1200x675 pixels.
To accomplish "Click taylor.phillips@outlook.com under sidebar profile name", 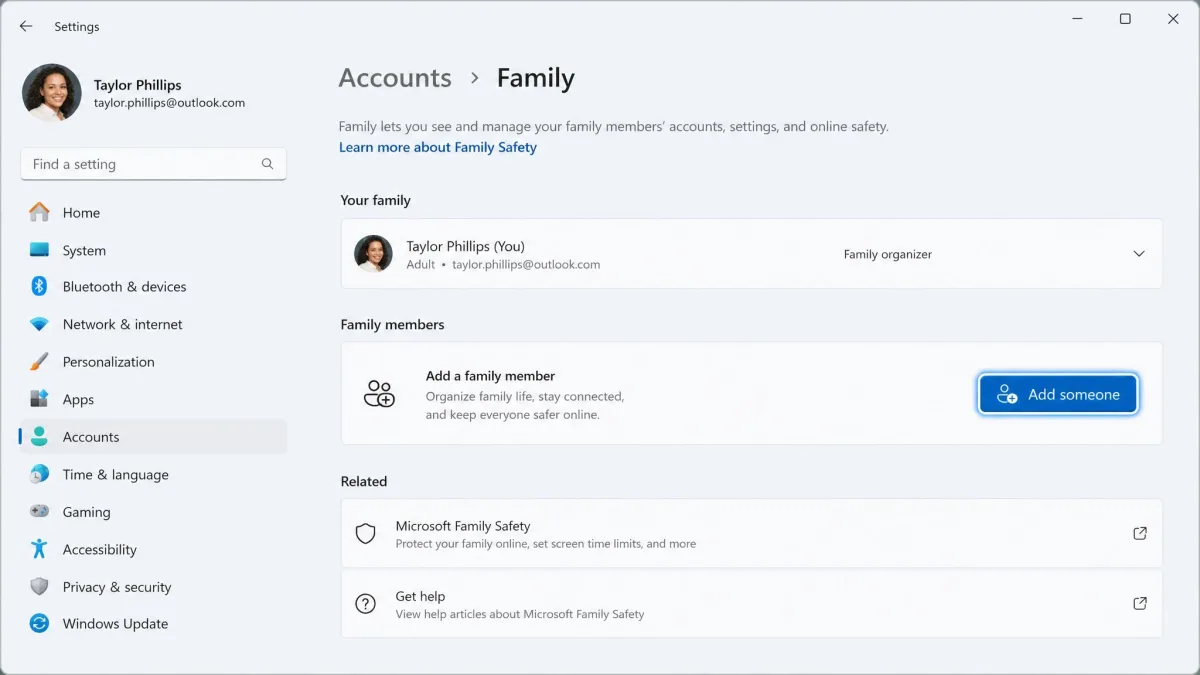I will click(169, 102).
